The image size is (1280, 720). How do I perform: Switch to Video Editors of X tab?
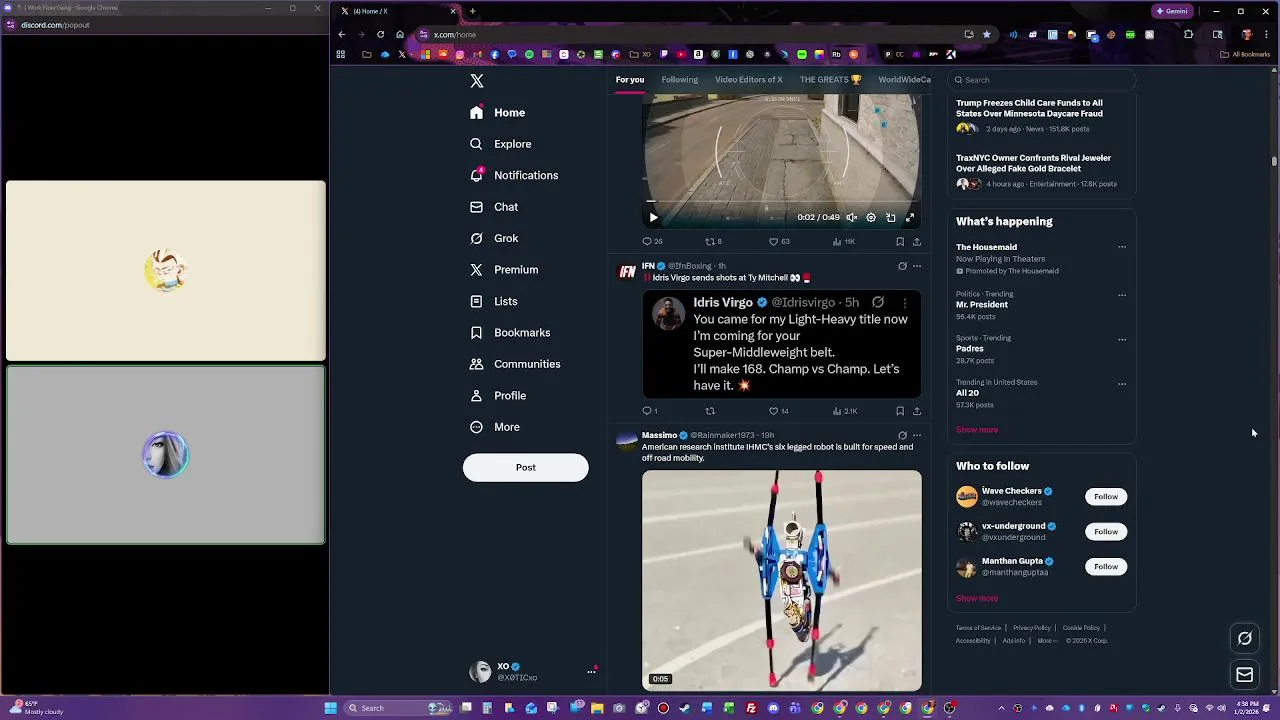[748, 80]
